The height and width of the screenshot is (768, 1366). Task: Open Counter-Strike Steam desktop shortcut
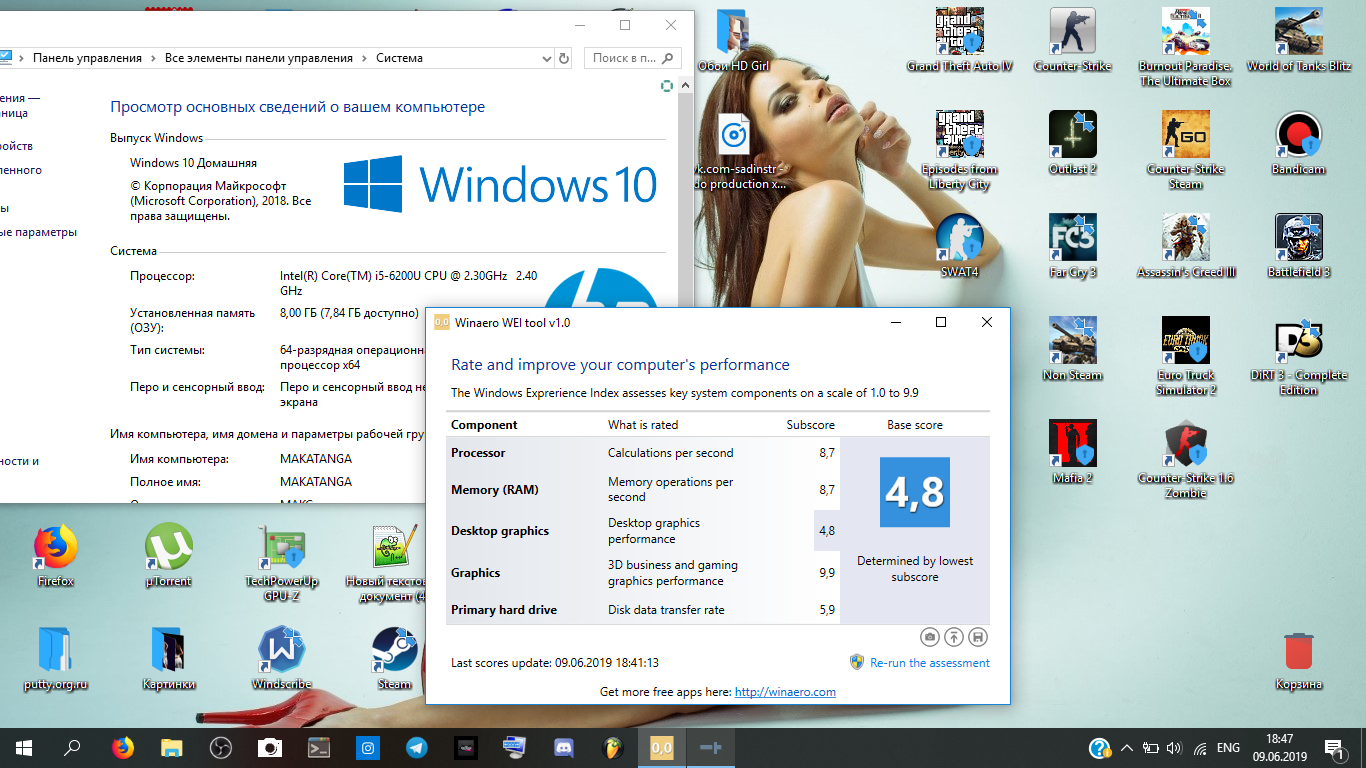pos(1186,150)
